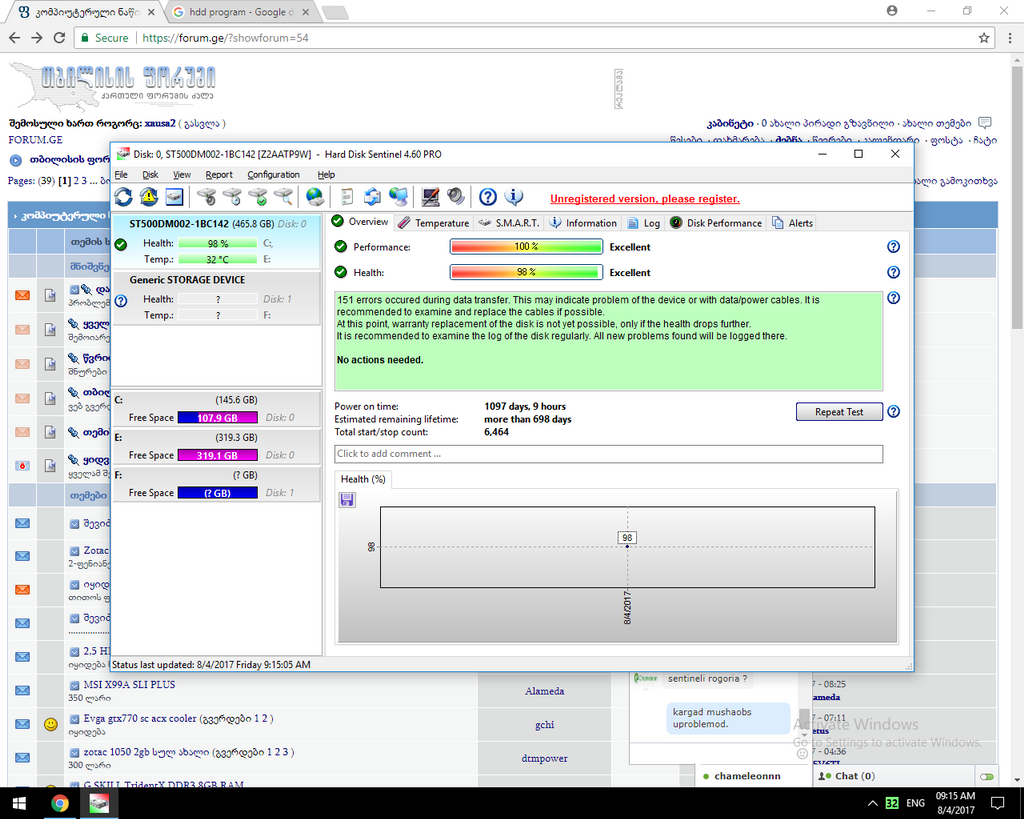Open the Configuration menu
Viewport: 1024px width, 819px height.
tap(273, 174)
